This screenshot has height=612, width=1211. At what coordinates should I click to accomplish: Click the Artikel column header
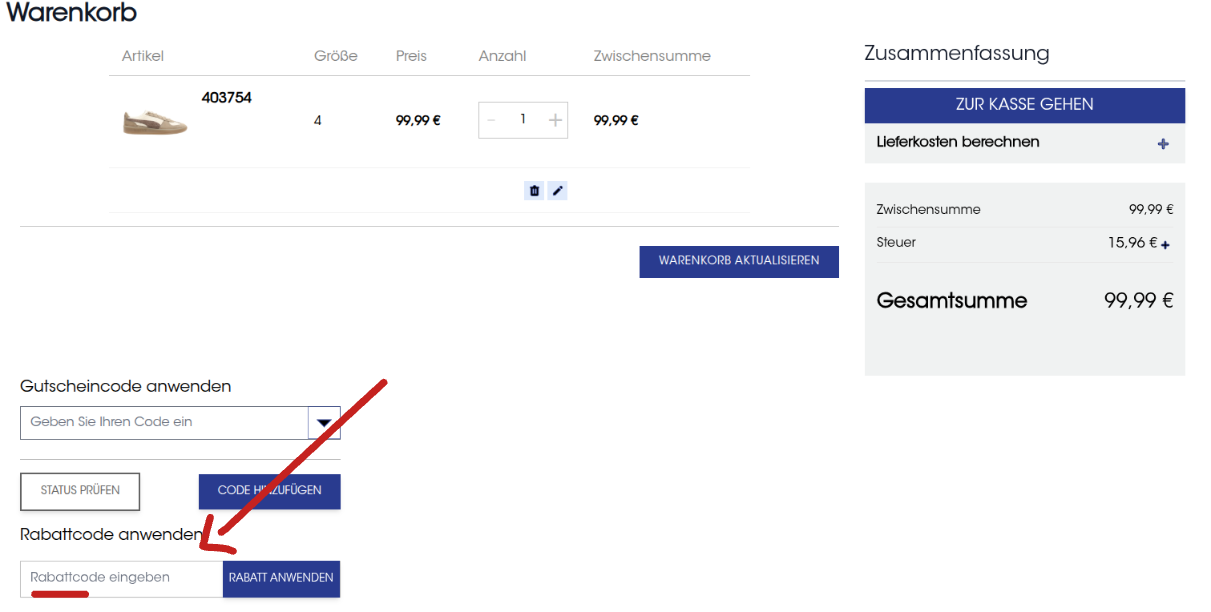pyautogui.click(x=142, y=56)
